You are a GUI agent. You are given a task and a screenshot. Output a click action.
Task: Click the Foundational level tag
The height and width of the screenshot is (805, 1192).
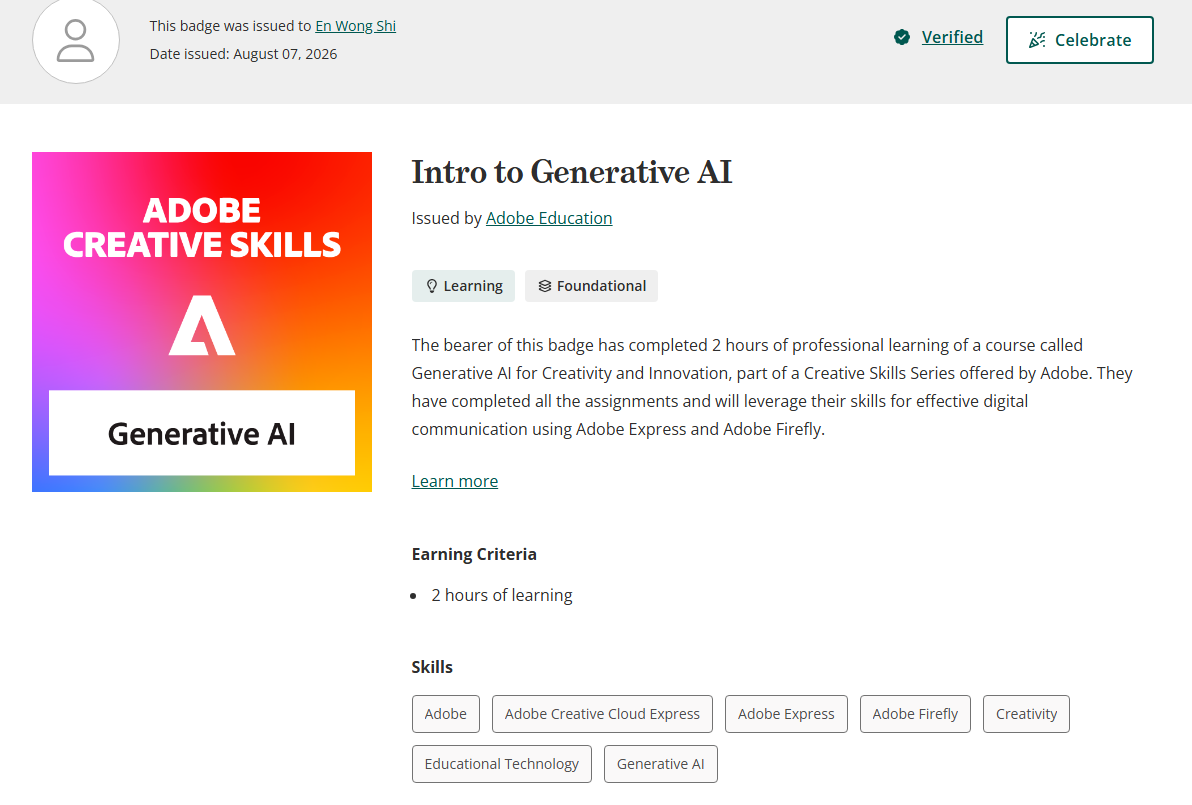point(591,286)
